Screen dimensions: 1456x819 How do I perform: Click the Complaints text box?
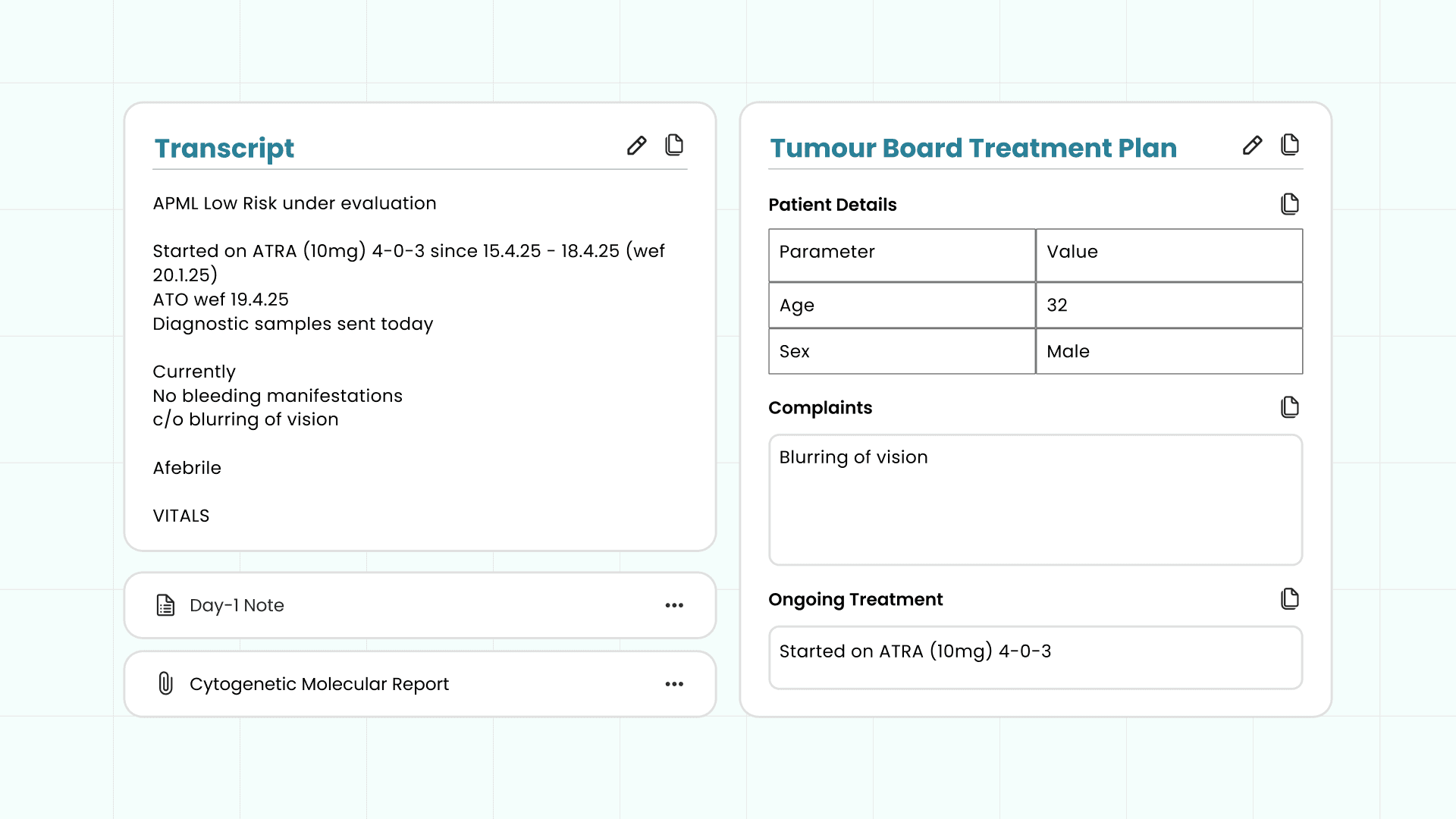pos(1035,500)
